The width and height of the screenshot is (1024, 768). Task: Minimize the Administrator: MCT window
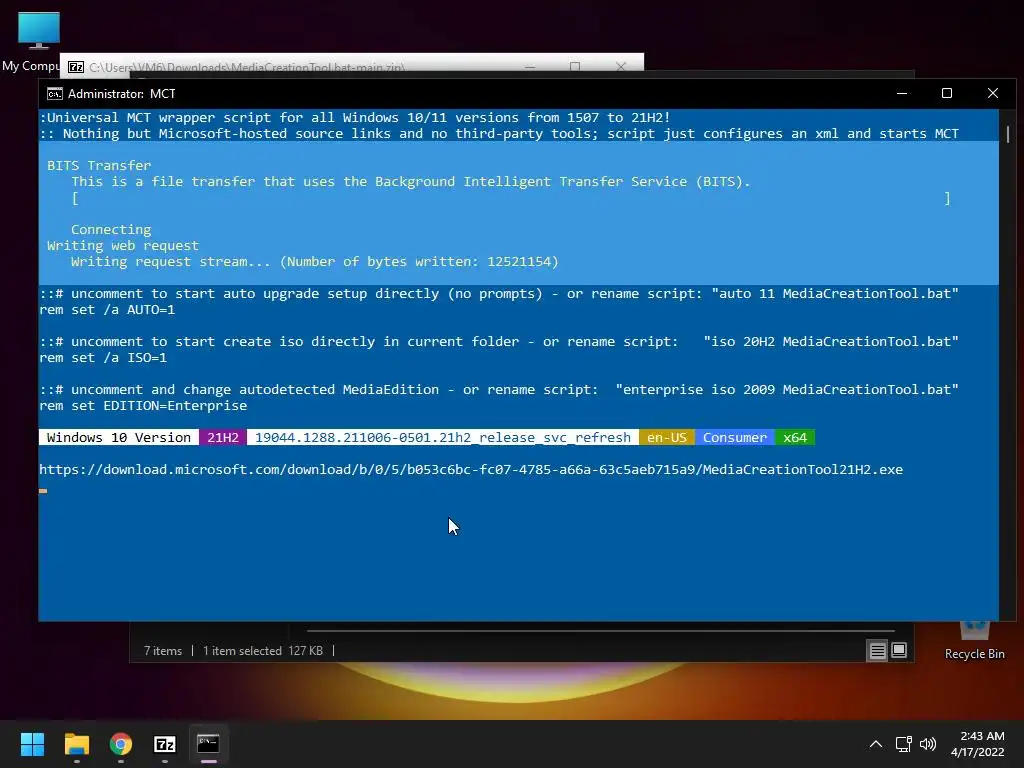click(902, 93)
